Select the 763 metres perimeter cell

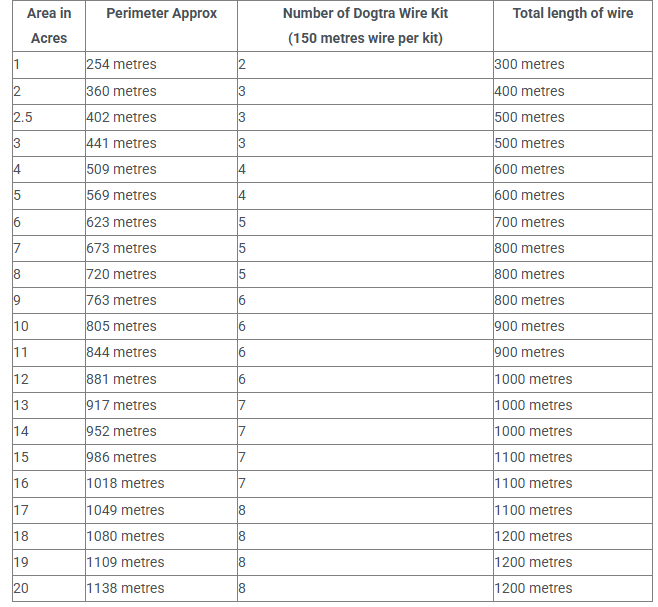click(122, 300)
